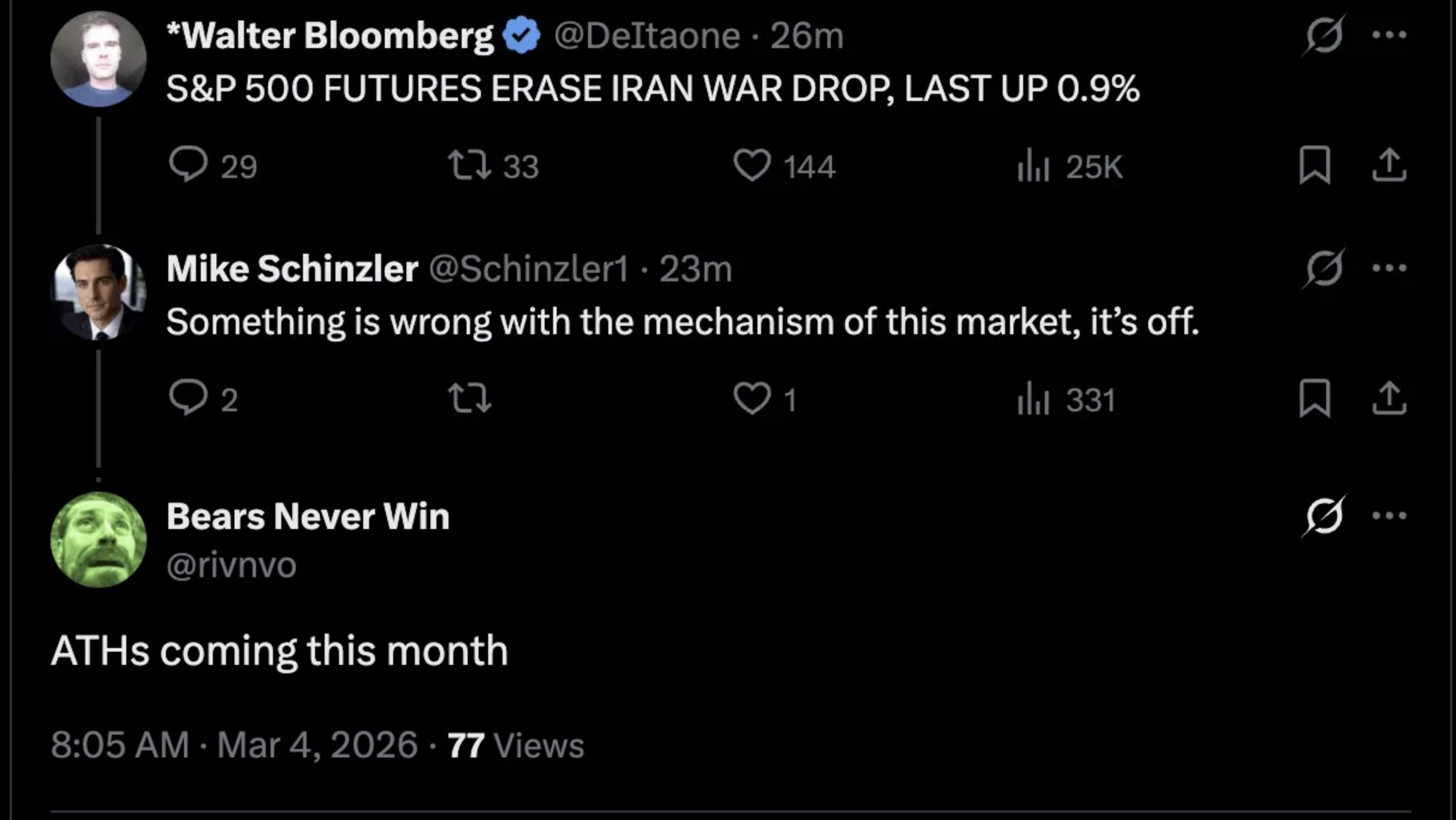1456x820 pixels.
Task: Bookmark Walter Bloomberg's tweet
Action: click(x=1314, y=165)
